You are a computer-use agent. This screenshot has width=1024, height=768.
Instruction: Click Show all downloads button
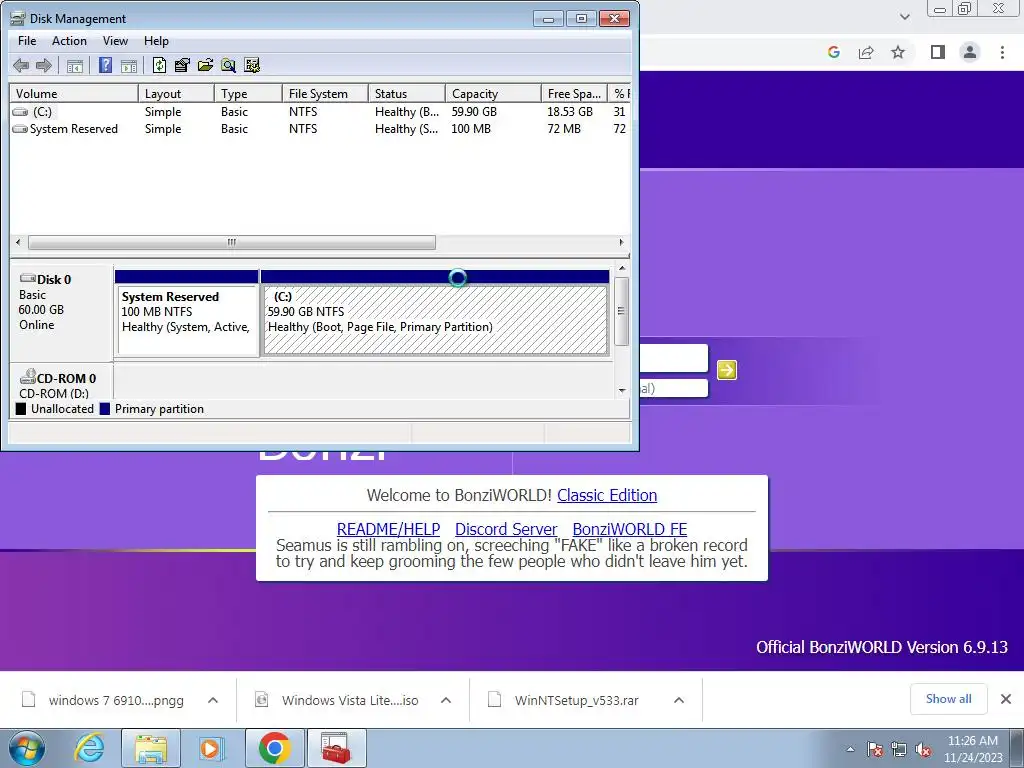coord(948,699)
